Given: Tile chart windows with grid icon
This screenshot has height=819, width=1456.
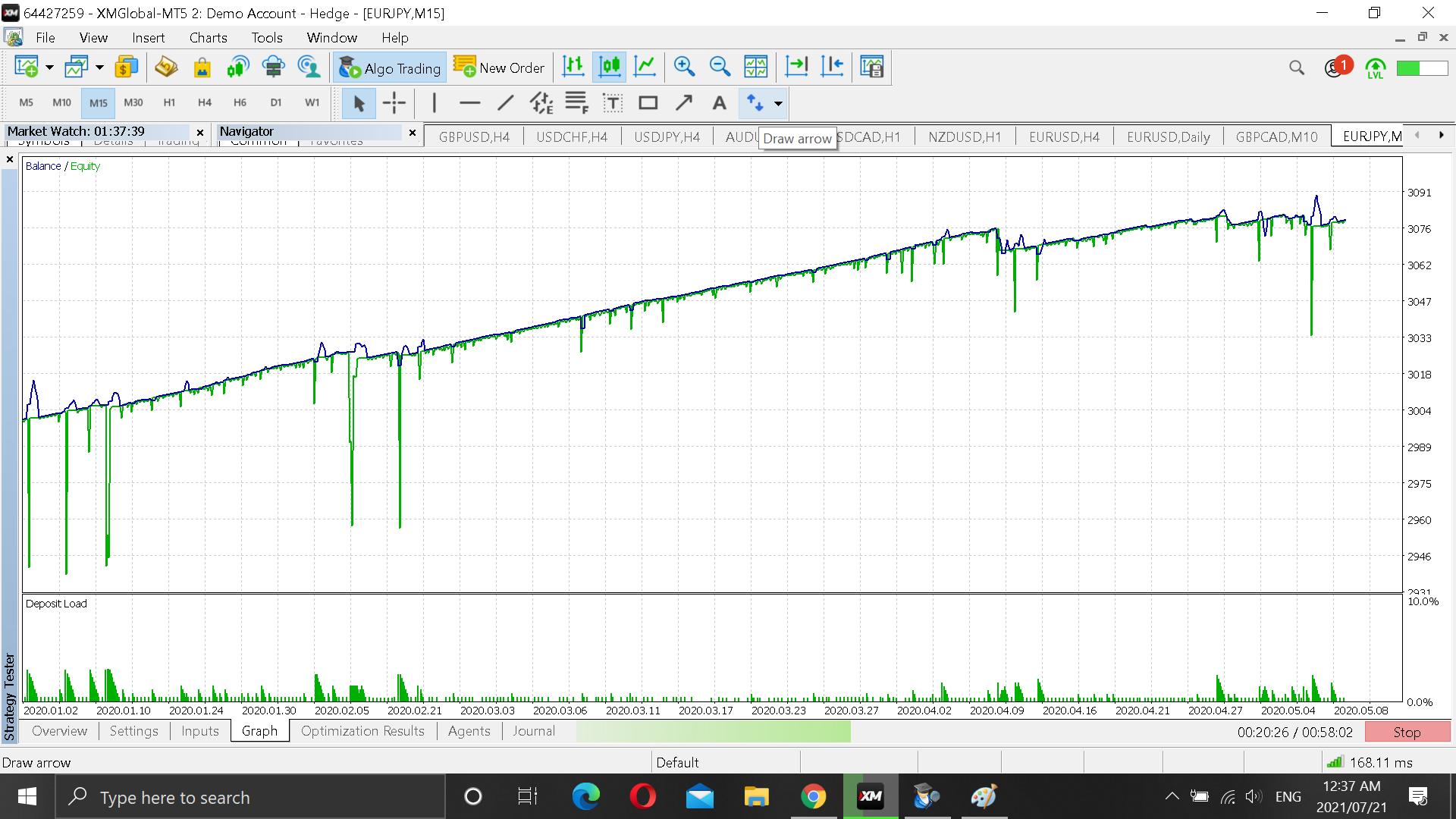Looking at the screenshot, I should (x=756, y=67).
